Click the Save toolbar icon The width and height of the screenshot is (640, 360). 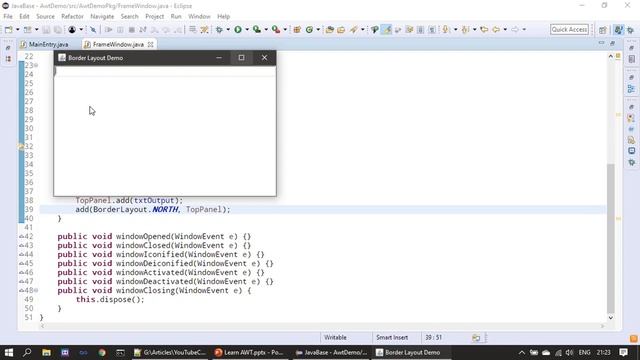coord(46,29)
